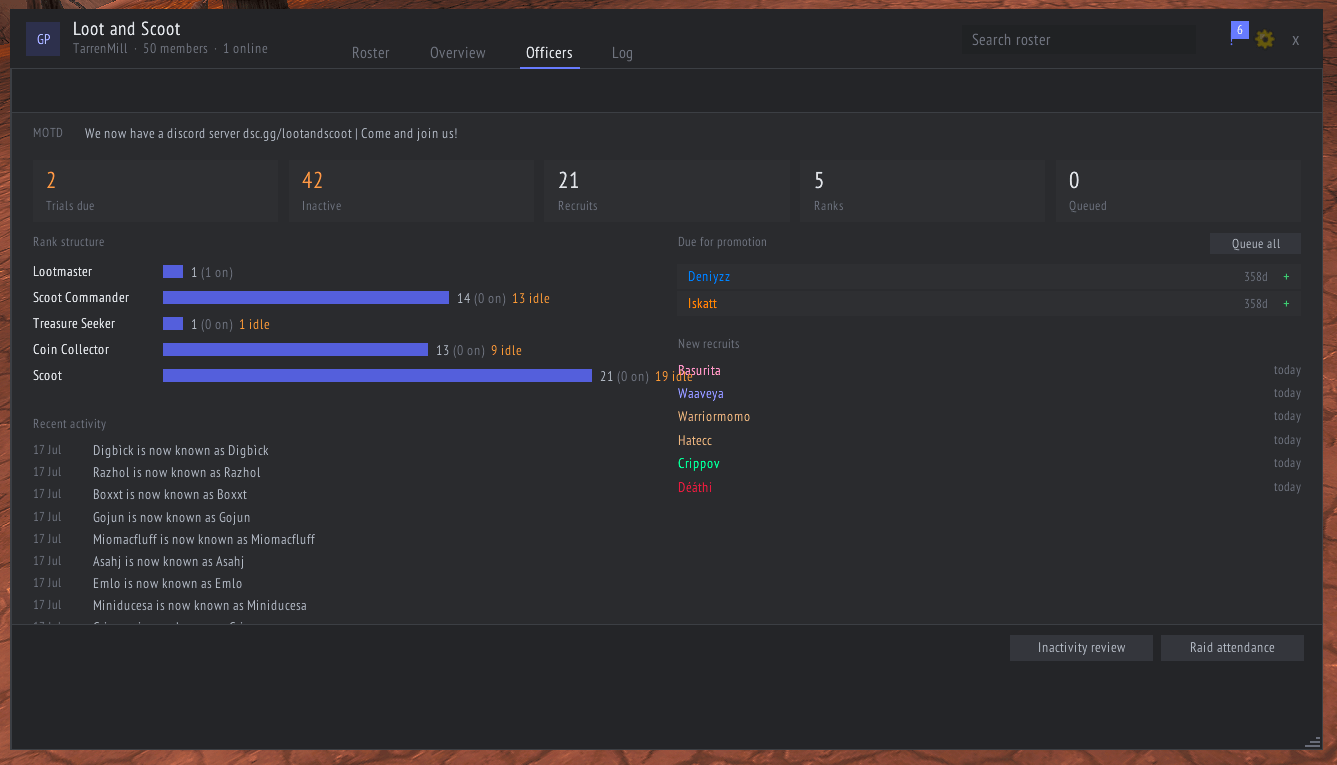
Task: Click the Scoot Commander rank bar
Action: point(306,298)
